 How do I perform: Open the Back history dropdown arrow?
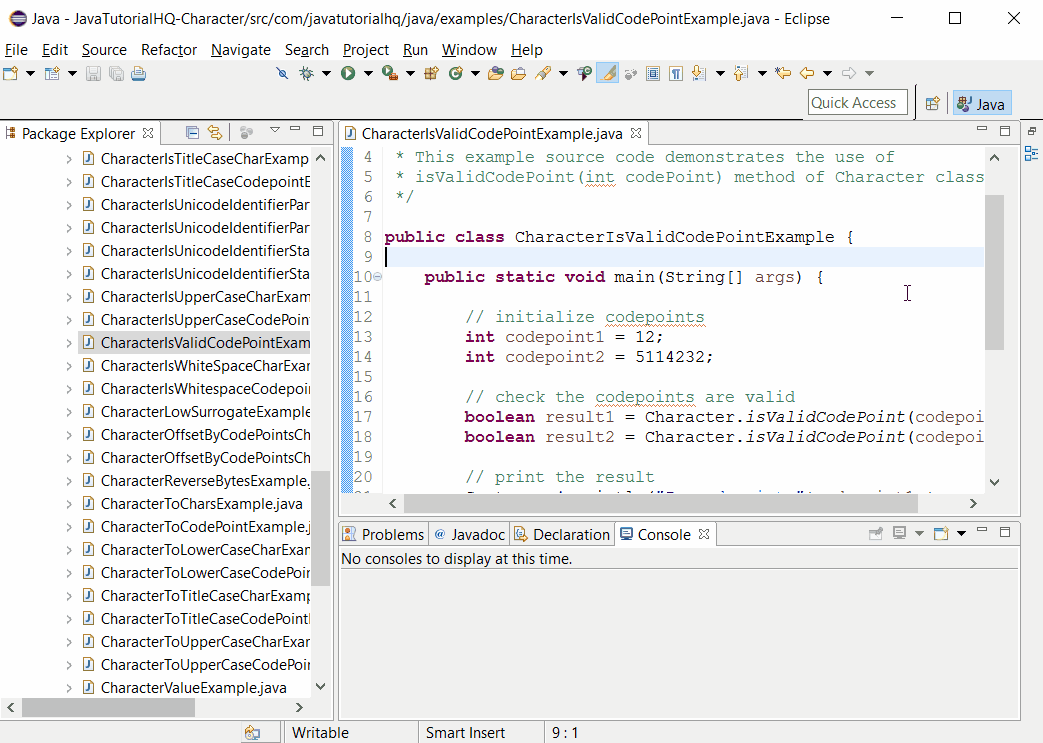(827, 73)
